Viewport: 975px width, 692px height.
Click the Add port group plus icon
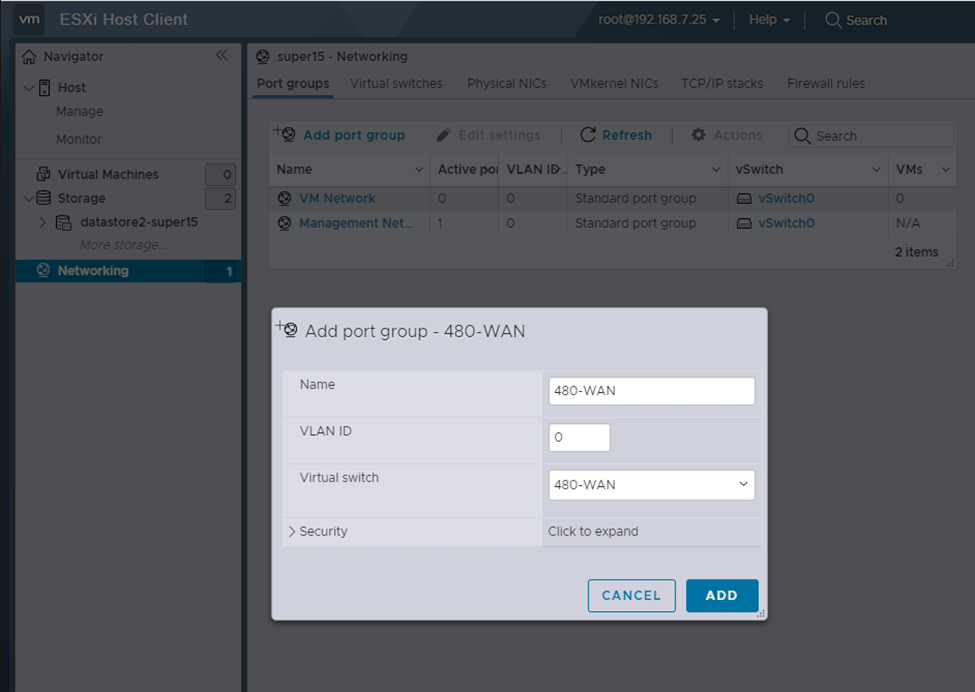point(284,133)
